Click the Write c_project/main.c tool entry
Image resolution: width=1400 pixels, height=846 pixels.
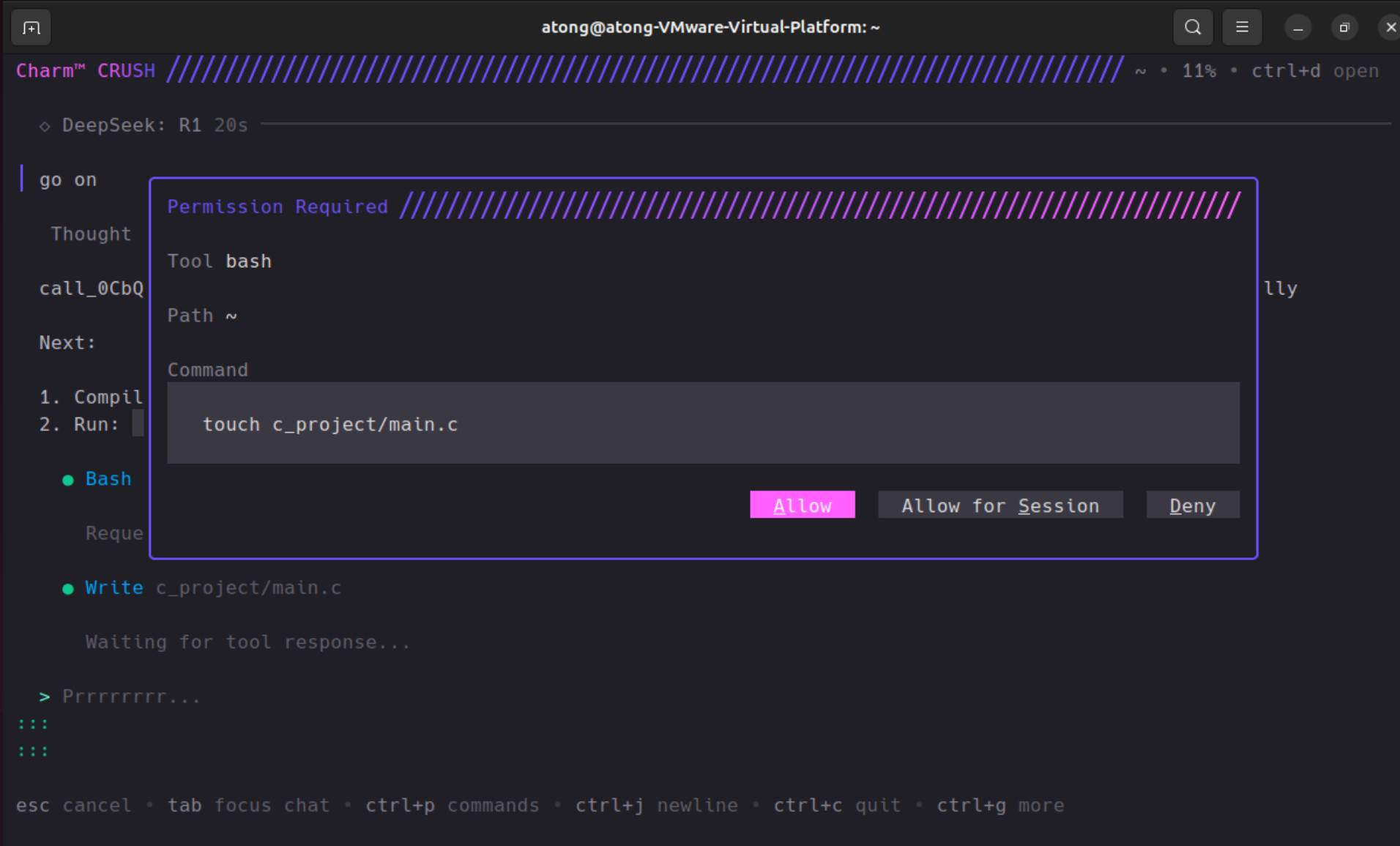213,587
